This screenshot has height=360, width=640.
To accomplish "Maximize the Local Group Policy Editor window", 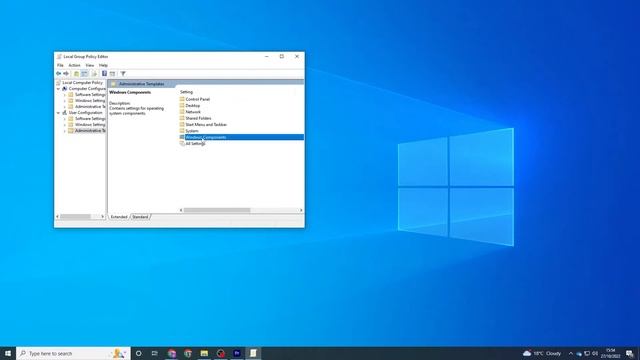I will point(282,56).
